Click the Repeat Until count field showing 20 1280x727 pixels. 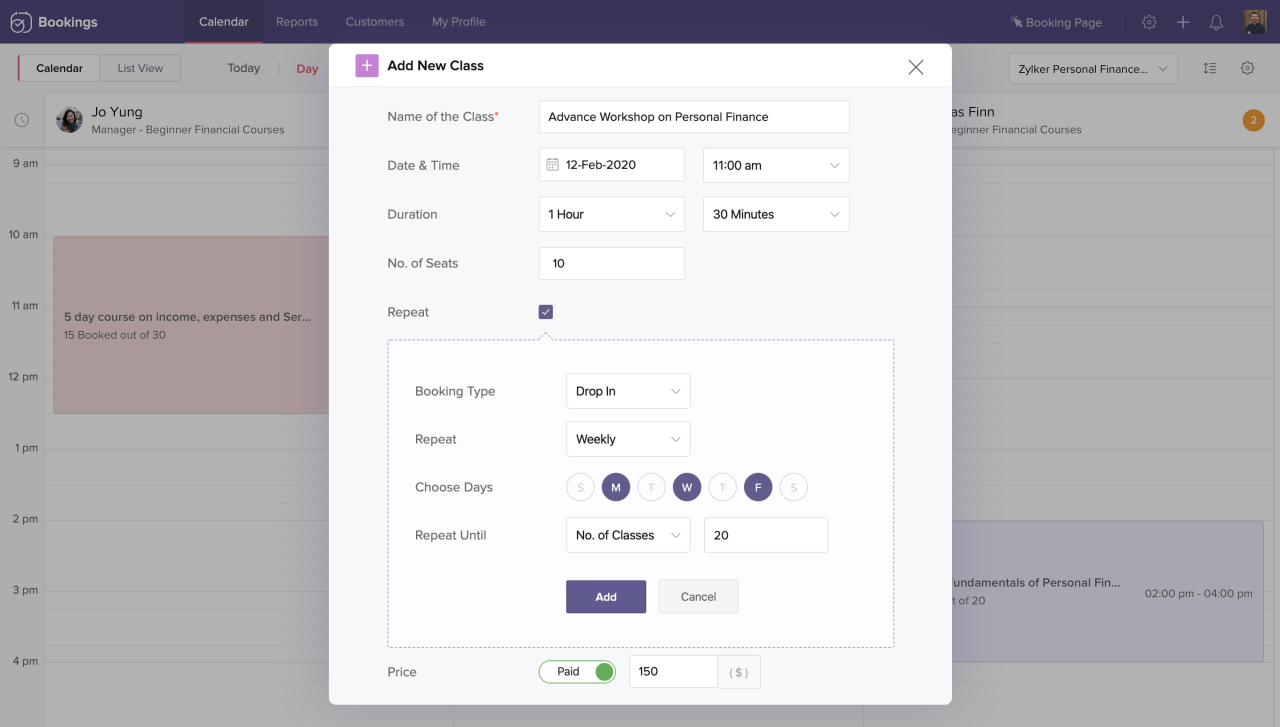click(766, 535)
